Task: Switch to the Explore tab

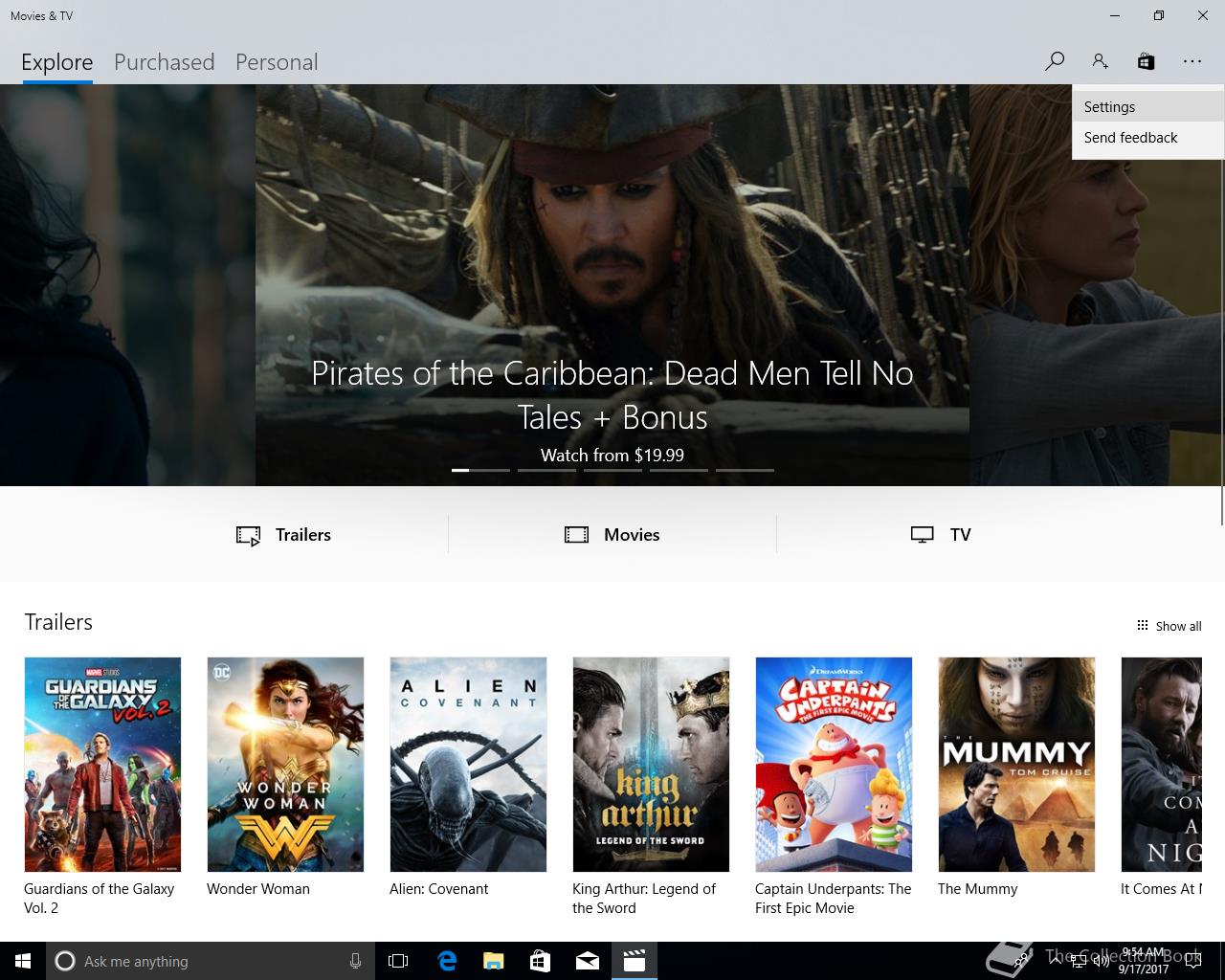Action: (57, 62)
